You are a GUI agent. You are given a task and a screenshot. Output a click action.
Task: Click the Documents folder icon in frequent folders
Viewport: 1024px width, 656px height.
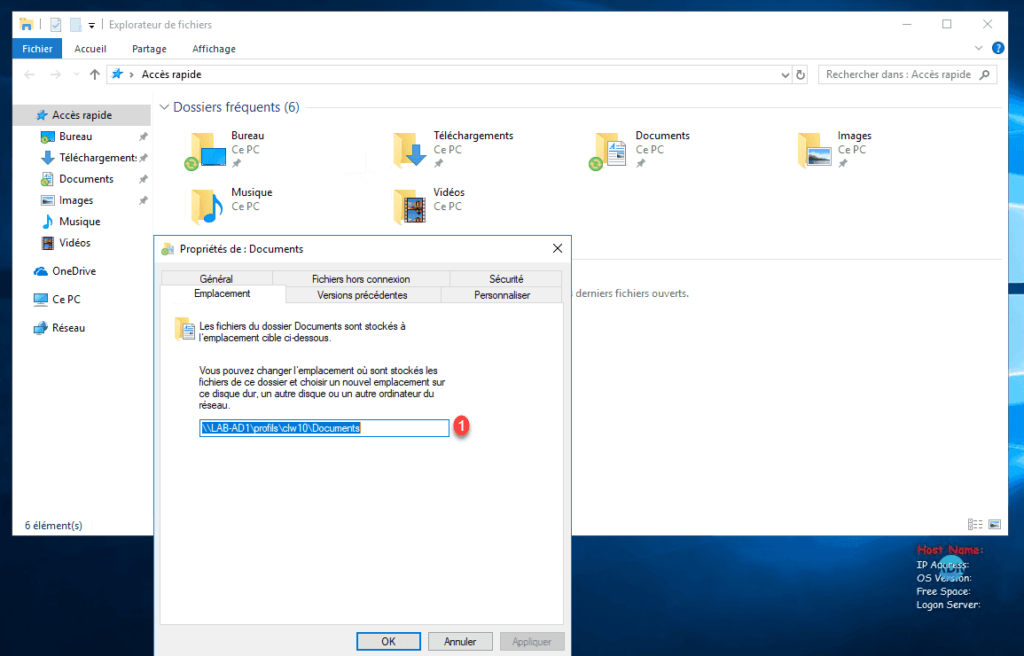tap(609, 151)
